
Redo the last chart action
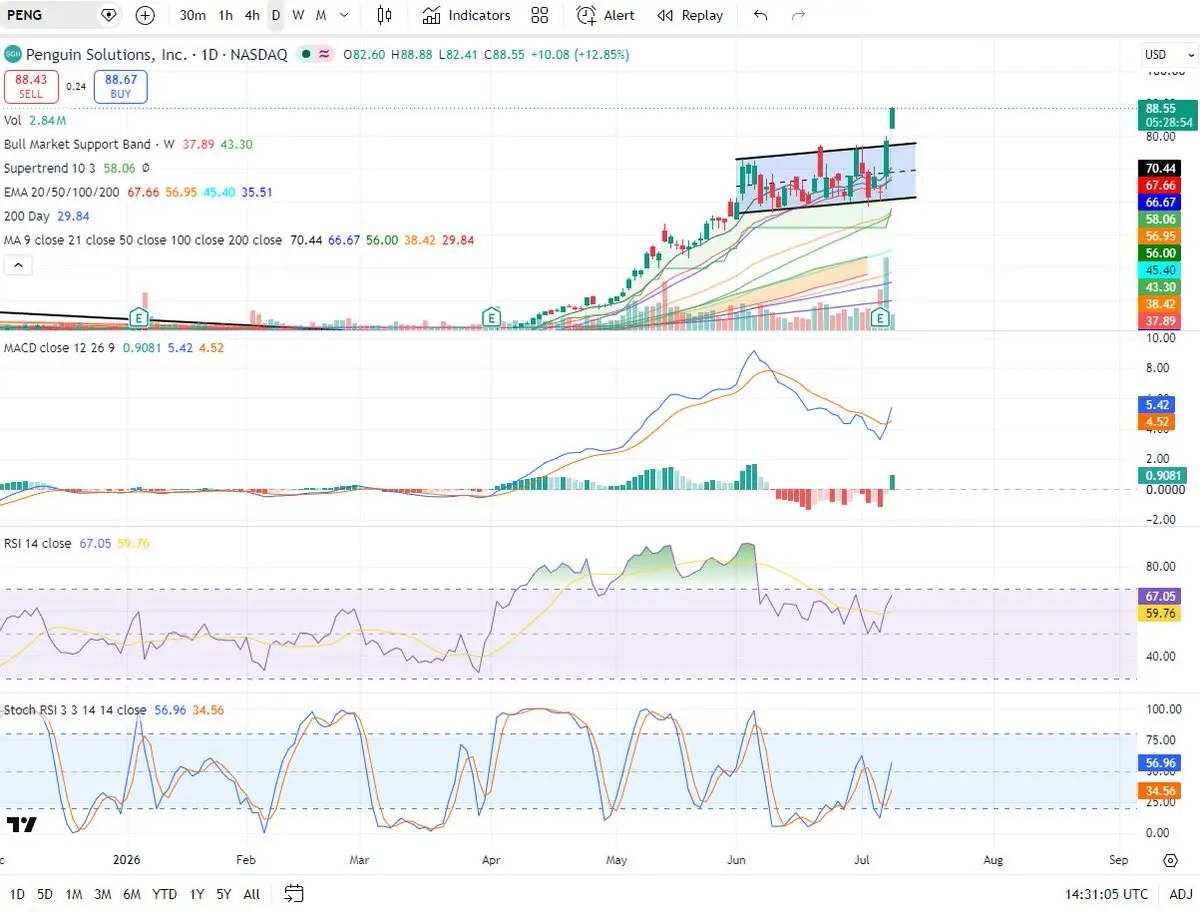click(x=798, y=15)
